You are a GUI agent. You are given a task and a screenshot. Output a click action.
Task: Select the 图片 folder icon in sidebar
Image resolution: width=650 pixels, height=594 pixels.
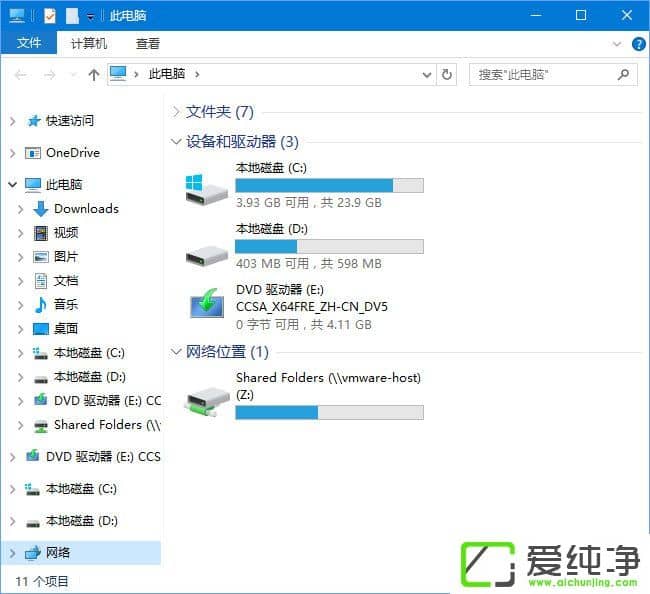[x=41, y=257]
